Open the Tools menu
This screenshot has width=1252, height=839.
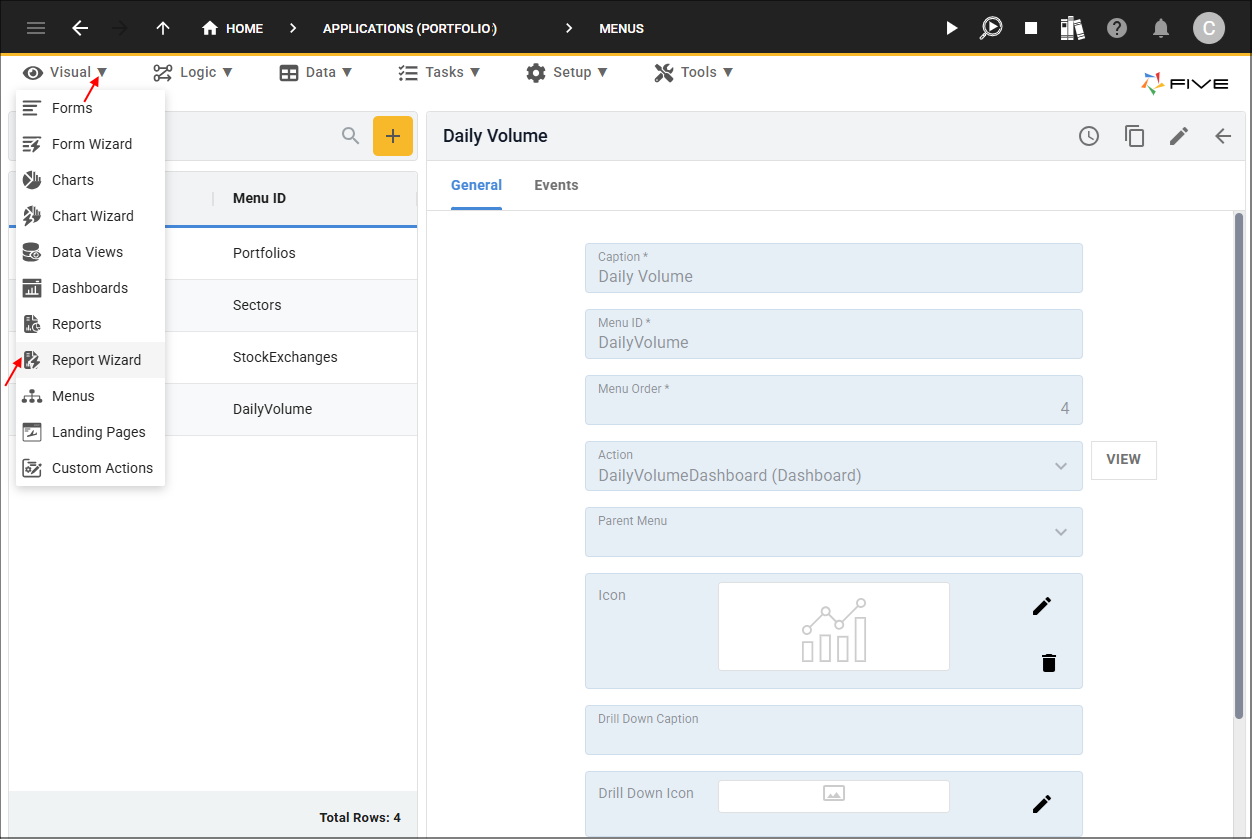[694, 72]
